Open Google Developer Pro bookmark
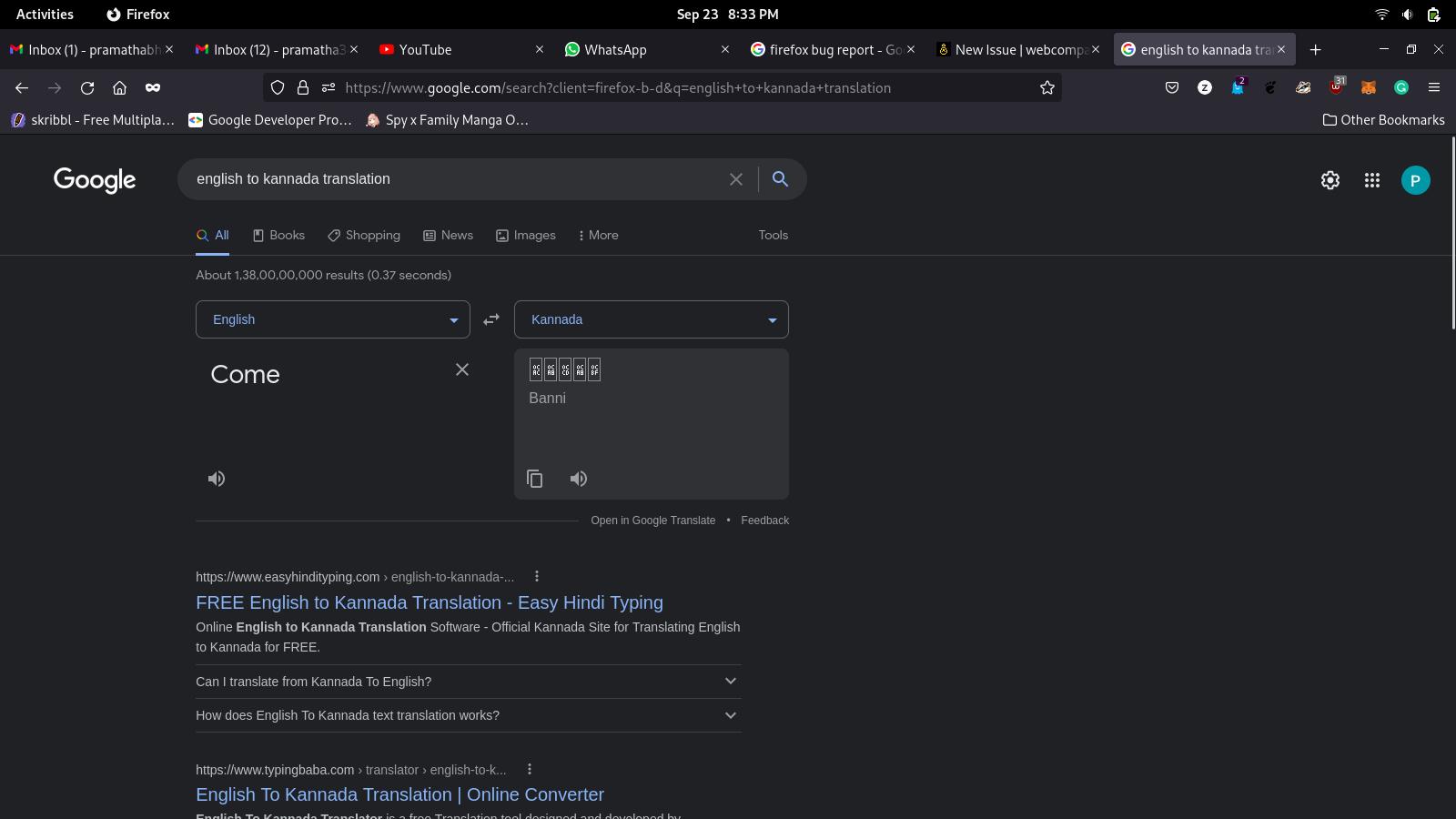Viewport: 1456px width, 819px height. [270, 120]
